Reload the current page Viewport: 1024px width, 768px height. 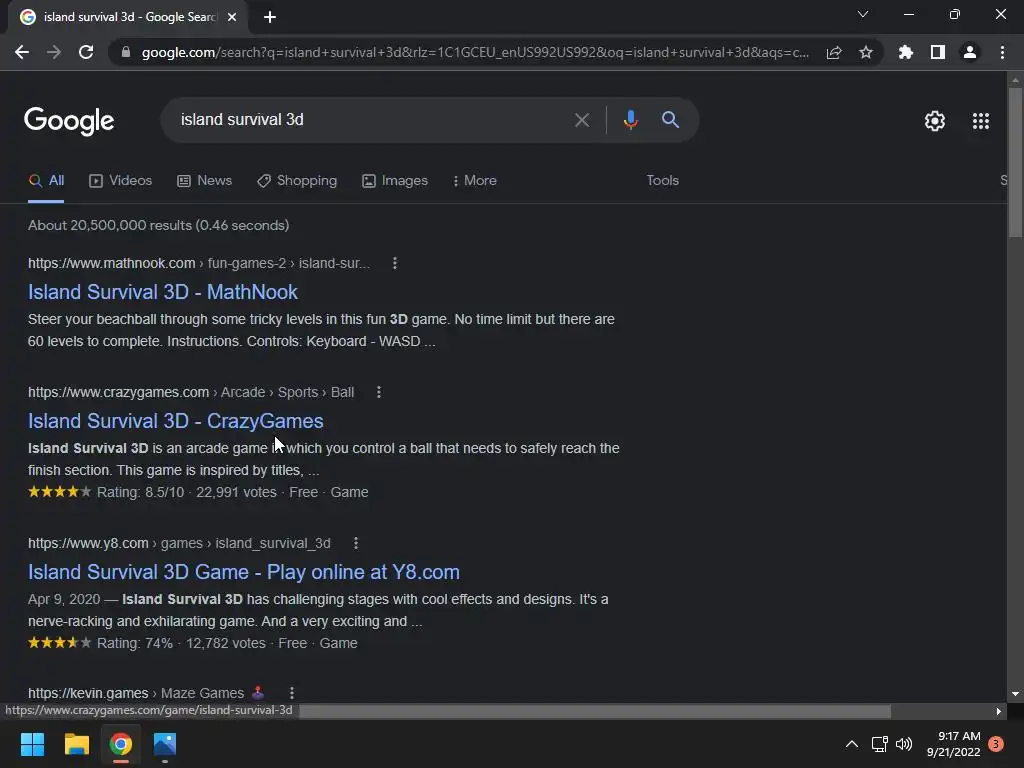[86, 52]
